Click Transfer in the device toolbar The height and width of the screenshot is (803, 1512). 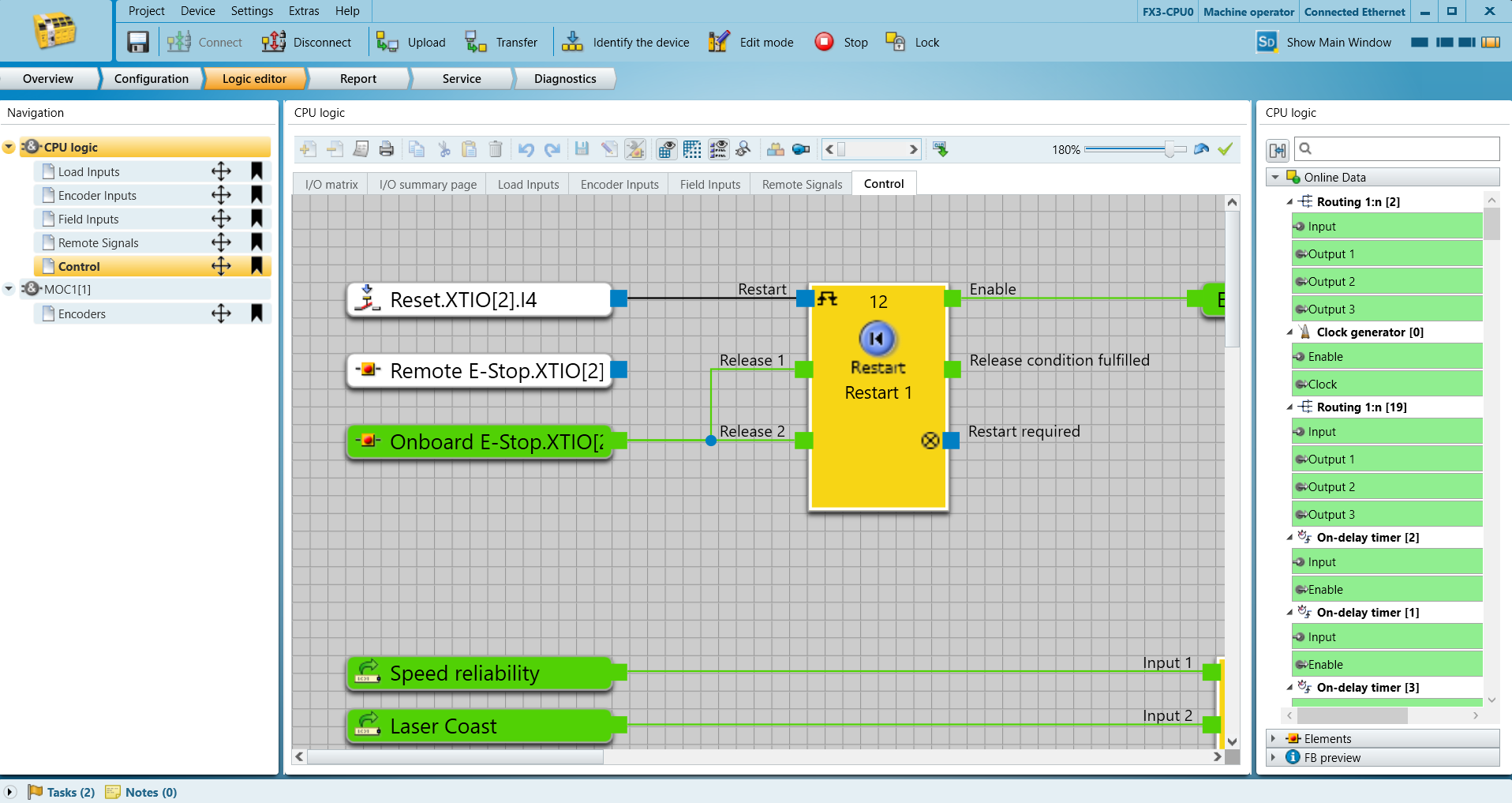[501, 42]
